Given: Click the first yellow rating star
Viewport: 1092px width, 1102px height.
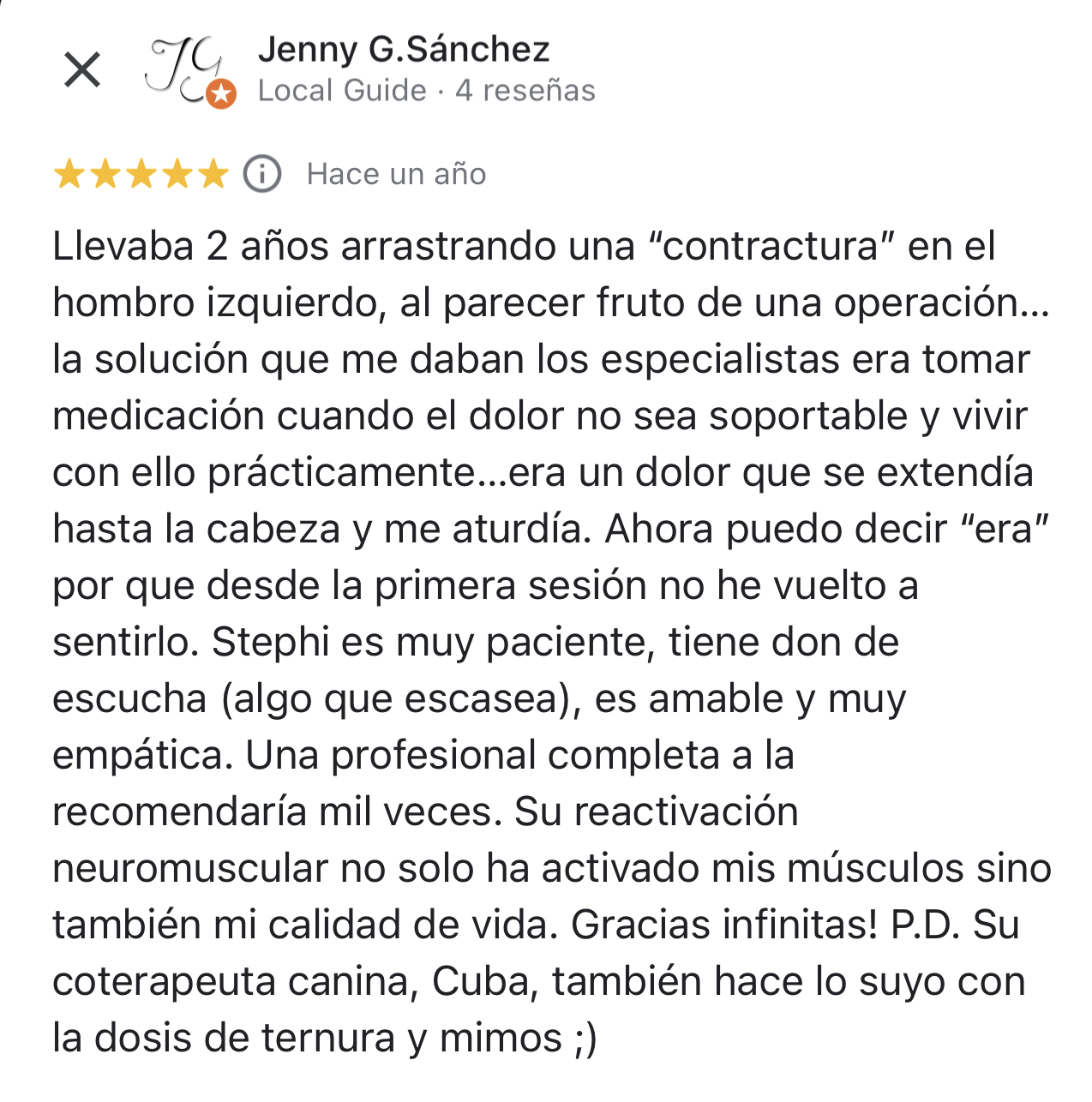Looking at the screenshot, I should pos(69,175).
